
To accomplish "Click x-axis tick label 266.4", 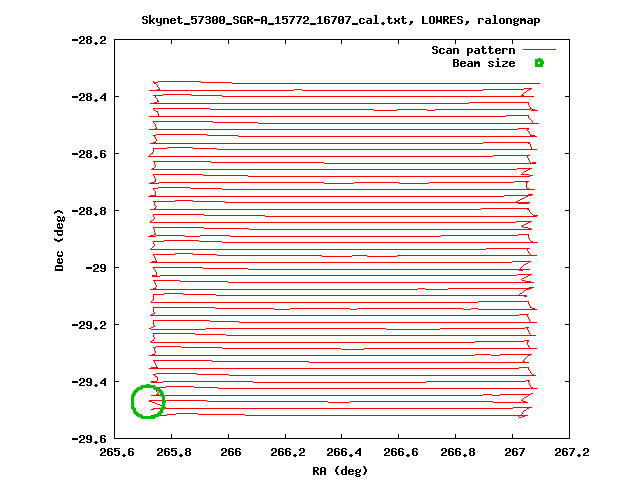I will [344, 452].
